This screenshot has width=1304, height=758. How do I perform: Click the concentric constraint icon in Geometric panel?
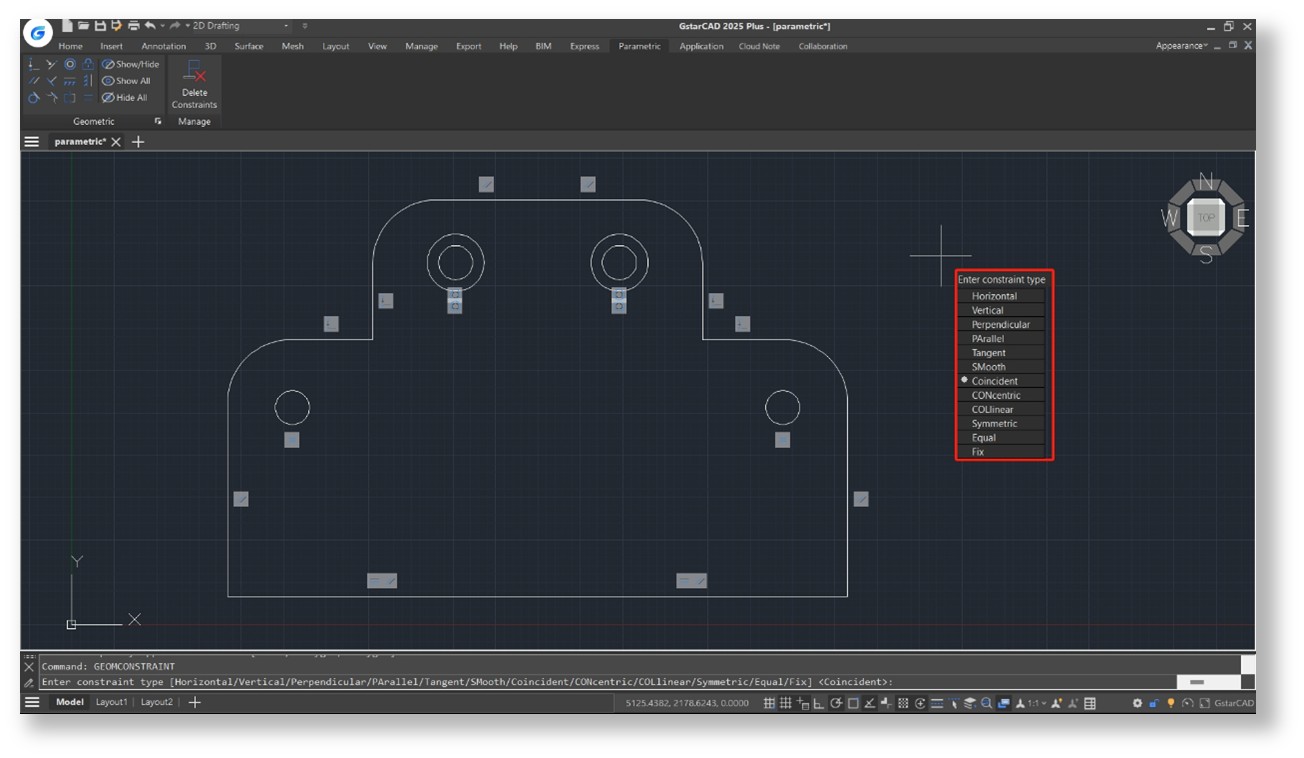[x=70, y=64]
